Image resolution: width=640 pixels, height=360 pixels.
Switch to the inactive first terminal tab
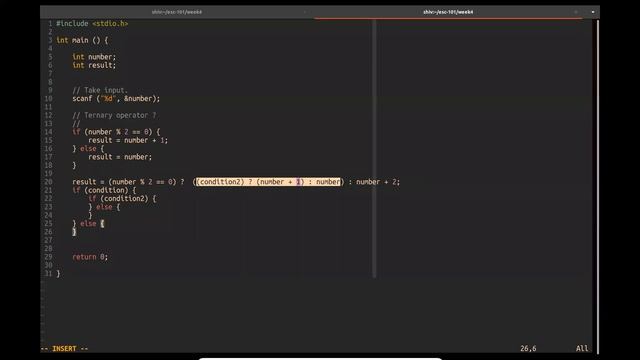177,12
